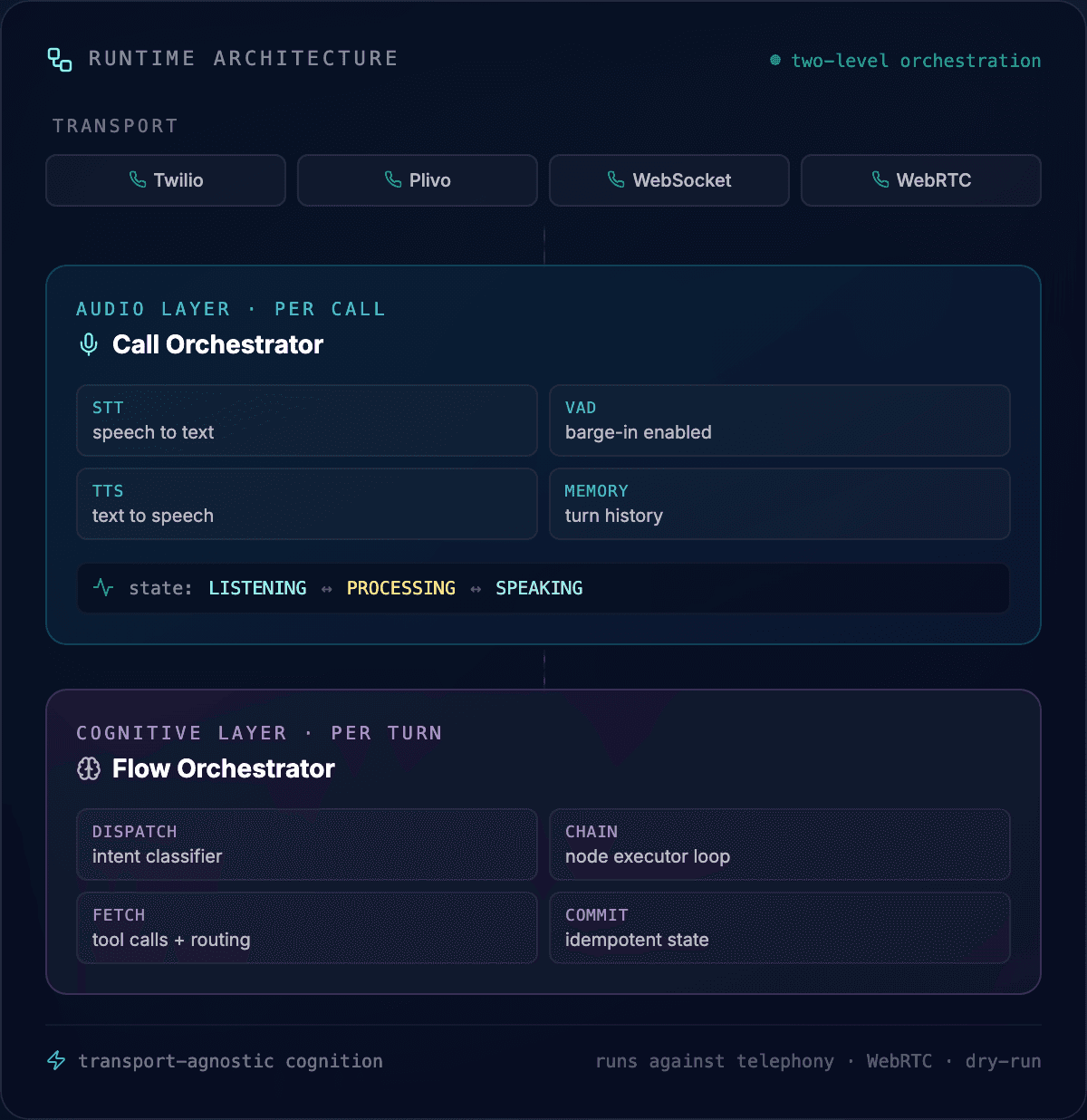Open the MEMORY turn history card

(780, 504)
